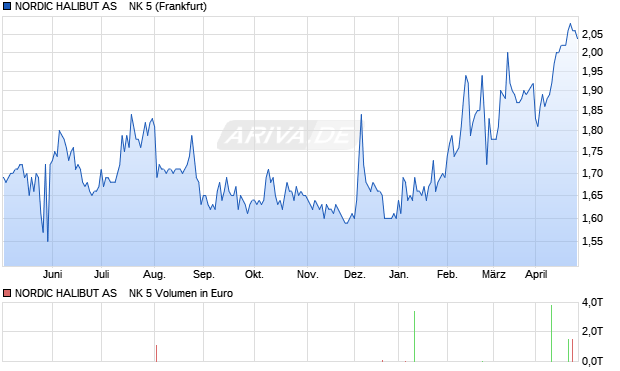Click the 'Sep.' month label

tap(204, 274)
